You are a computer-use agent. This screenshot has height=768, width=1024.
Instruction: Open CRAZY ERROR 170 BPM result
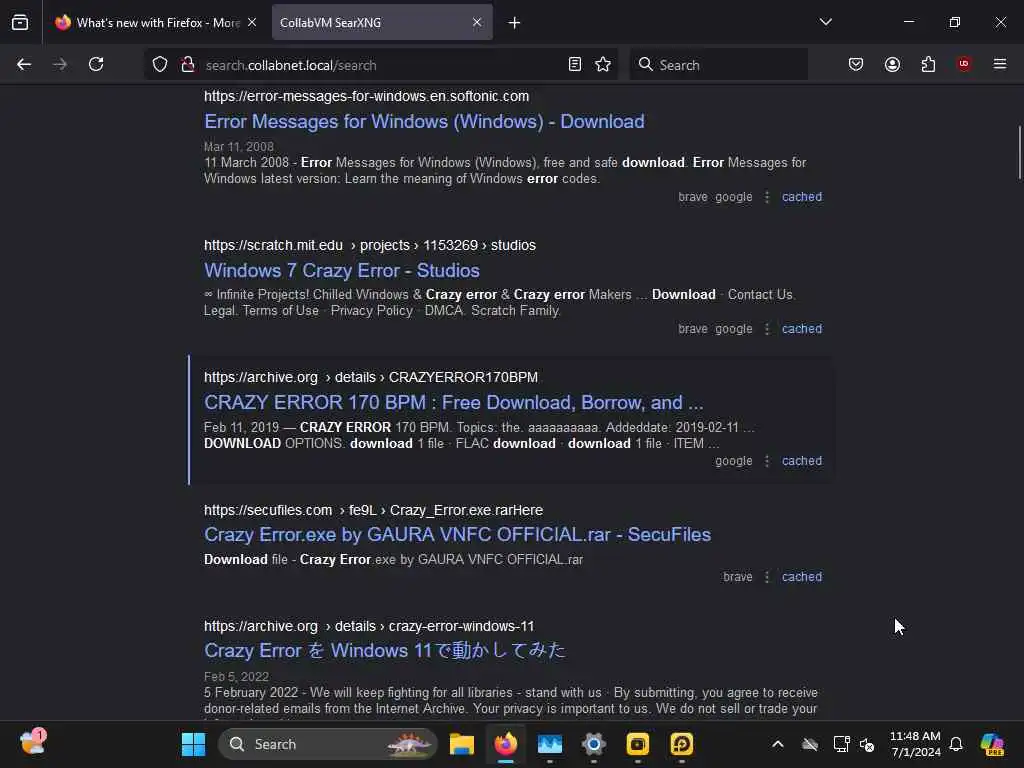[454, 402]
